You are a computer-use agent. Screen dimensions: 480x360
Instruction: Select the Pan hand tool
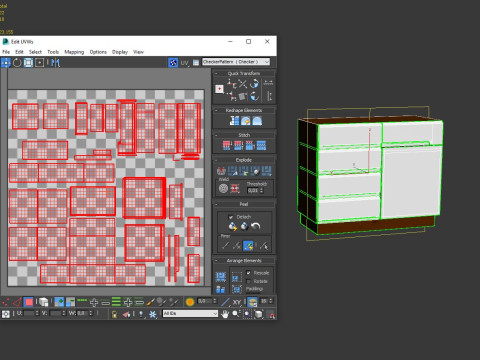[x=225, y=314]
